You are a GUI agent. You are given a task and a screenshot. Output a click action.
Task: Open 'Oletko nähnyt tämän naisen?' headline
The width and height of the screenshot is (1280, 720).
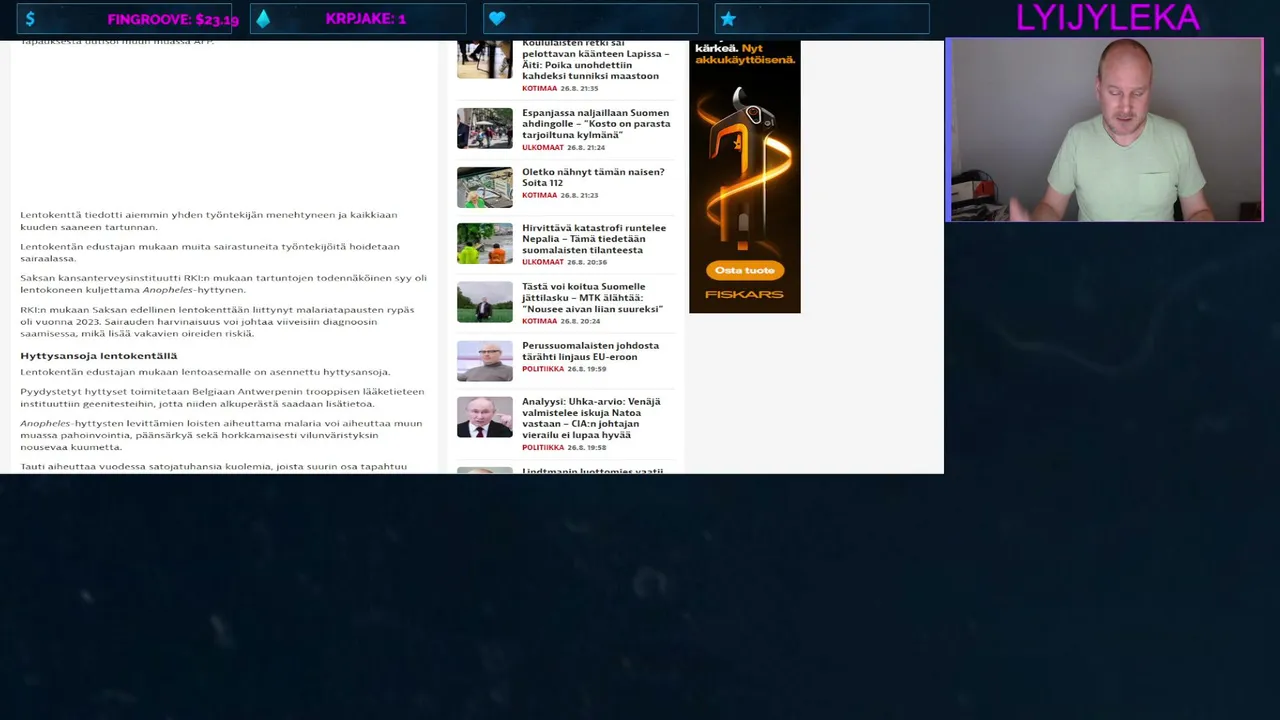pos(593,177)
